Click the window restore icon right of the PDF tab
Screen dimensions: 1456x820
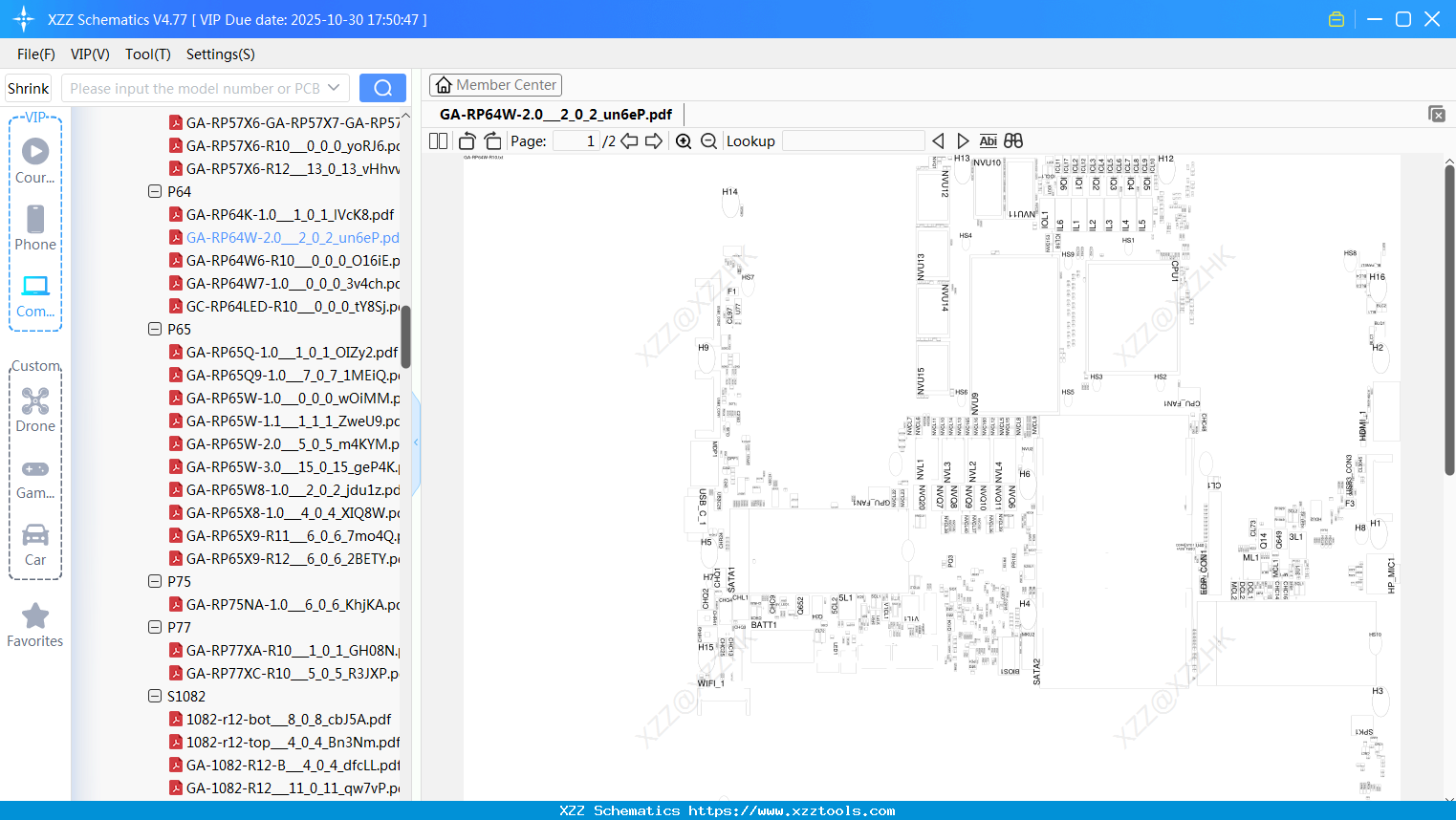tap(1437, 114)
